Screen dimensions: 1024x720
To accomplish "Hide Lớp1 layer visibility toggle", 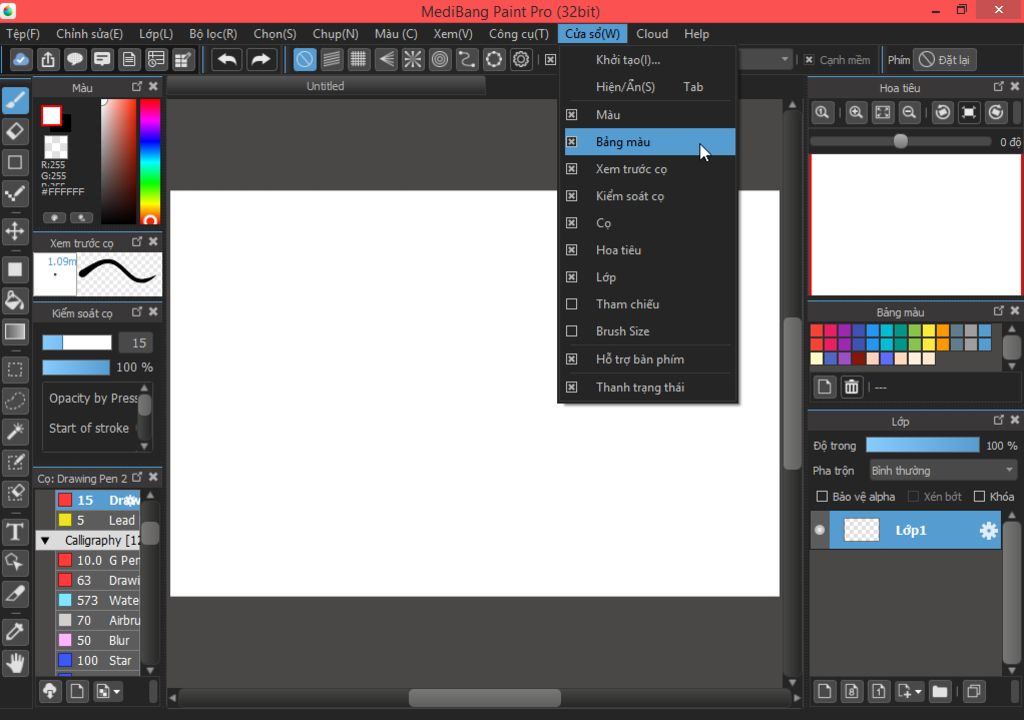I will (x=820, y=530).
